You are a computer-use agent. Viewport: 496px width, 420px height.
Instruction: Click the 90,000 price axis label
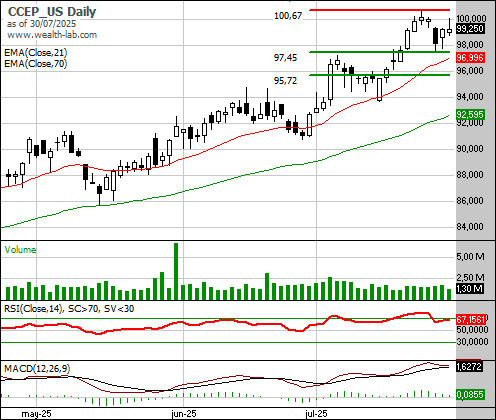point(470,149)
